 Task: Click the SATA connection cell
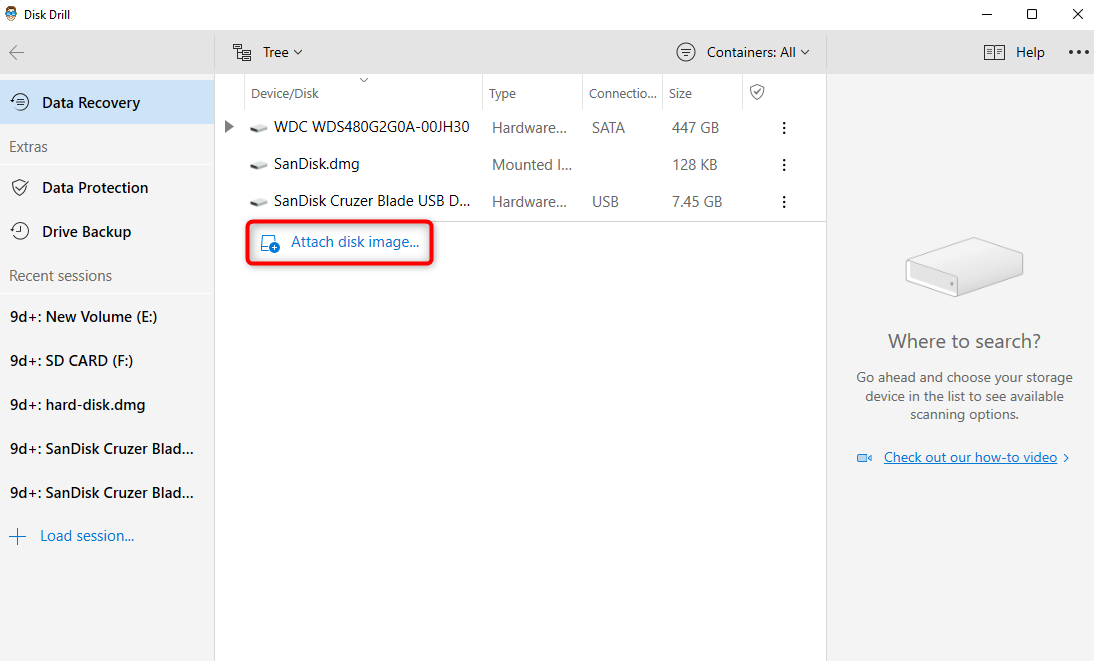point(608,128)
